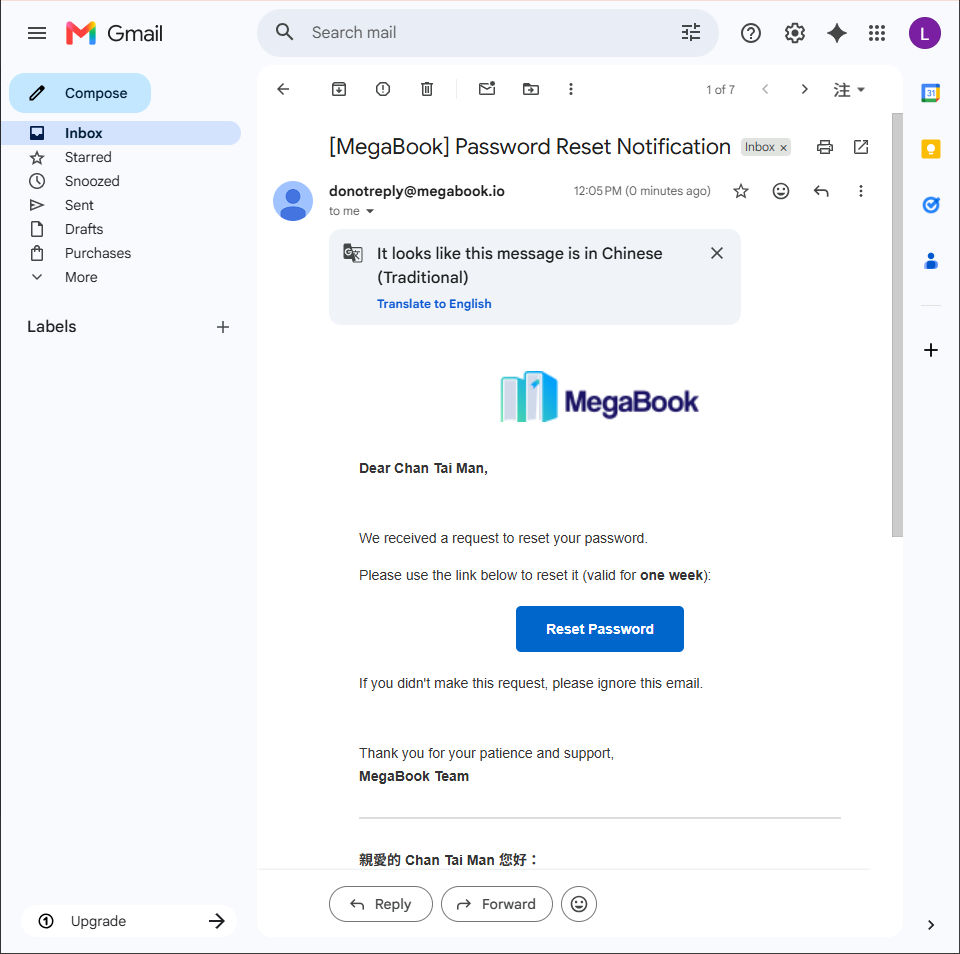Show recipient details next to 'to me'
Screen dimensions: 960x954
click(370, 211)
